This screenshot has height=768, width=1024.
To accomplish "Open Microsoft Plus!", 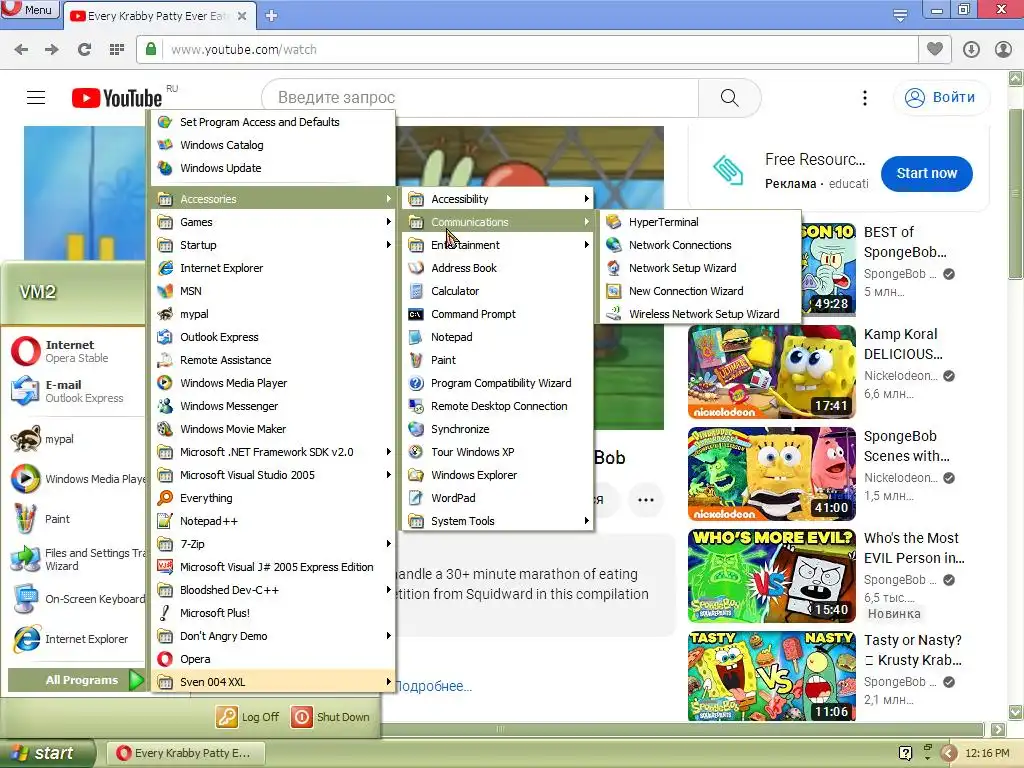I will click(x=273, y=613).
